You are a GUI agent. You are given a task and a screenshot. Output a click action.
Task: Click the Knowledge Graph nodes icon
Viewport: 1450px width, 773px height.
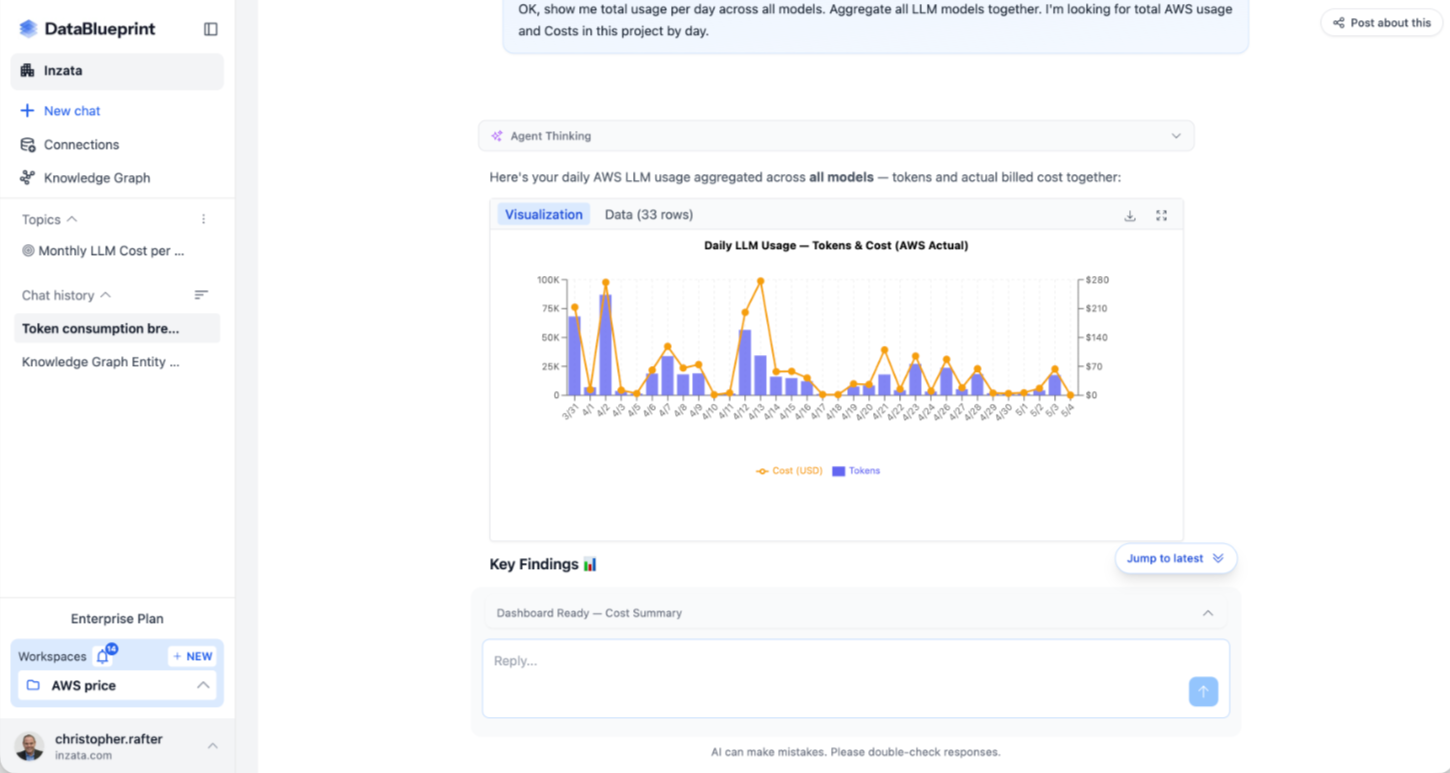28,178
